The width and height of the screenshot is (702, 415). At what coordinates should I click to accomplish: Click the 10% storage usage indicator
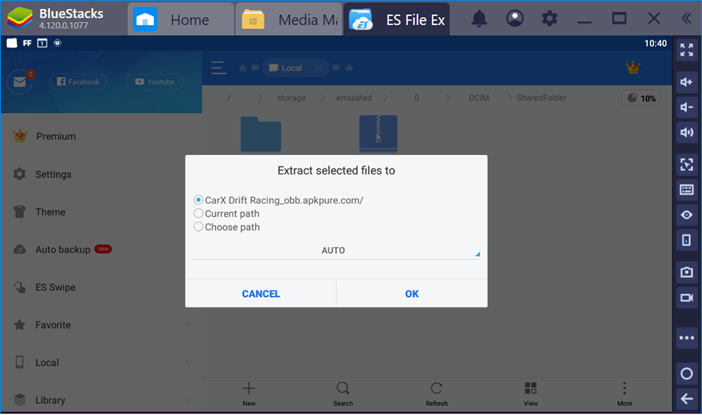(642, 98)
